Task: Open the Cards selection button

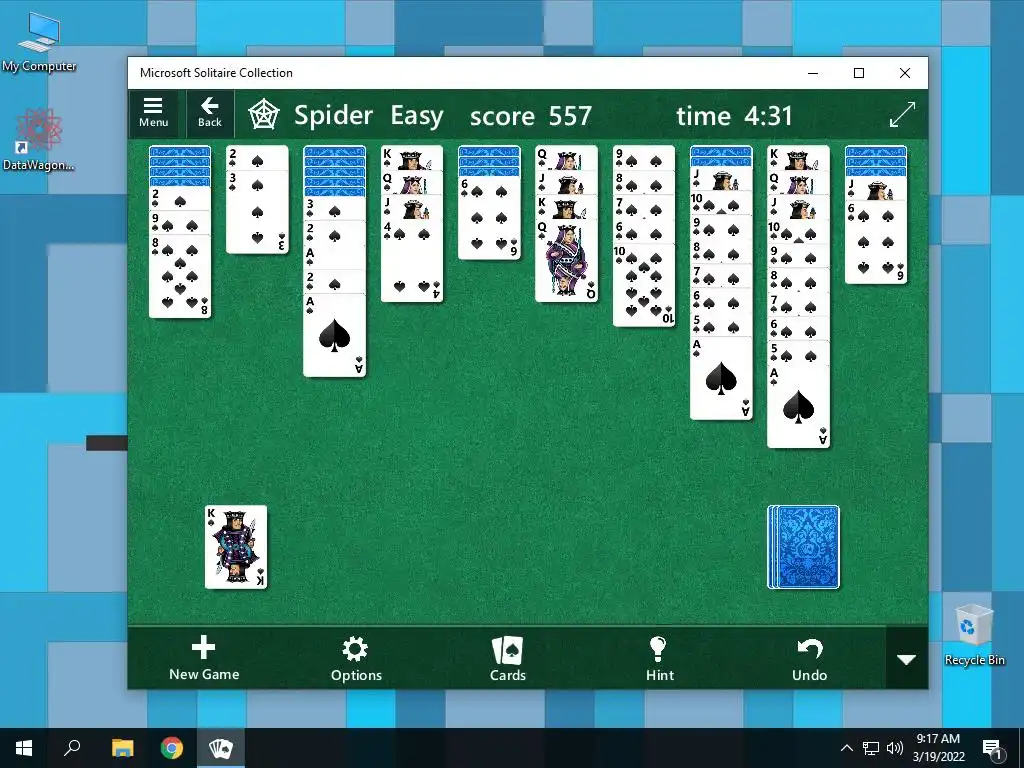Action: pos(507,658)
